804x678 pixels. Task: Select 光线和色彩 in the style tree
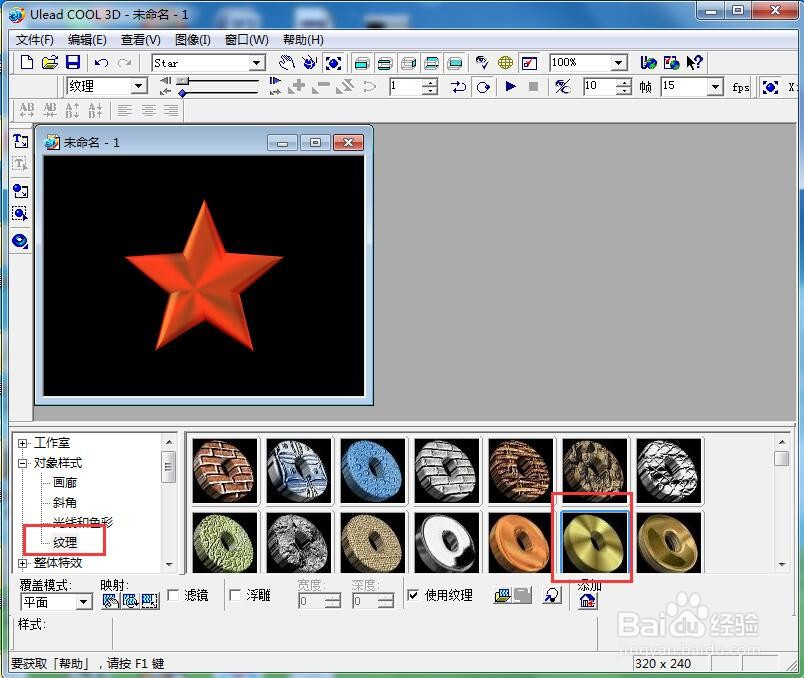pyautogui.click(x=83, y=522)
